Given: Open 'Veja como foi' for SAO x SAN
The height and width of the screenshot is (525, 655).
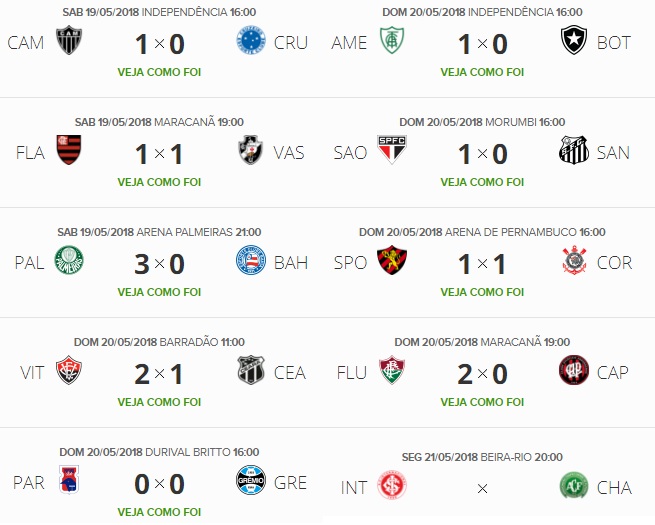Looking at the screenshot, I should (482, 182).
